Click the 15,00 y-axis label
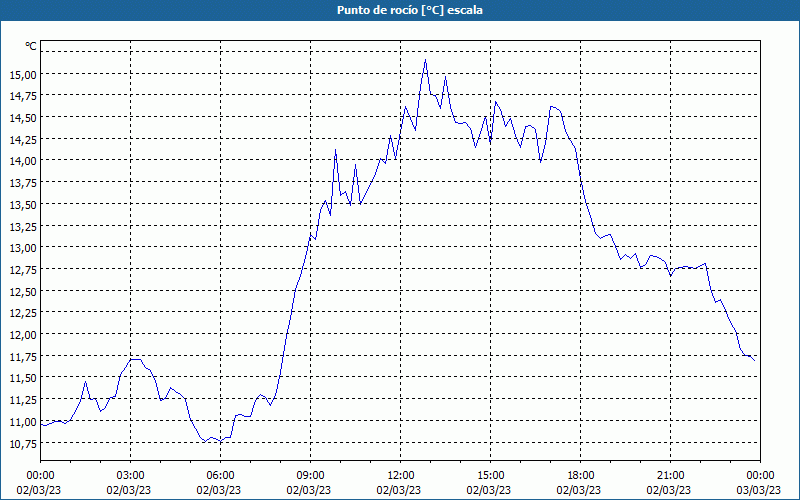Viewport: 800px width, 500px height. point(23,74)
